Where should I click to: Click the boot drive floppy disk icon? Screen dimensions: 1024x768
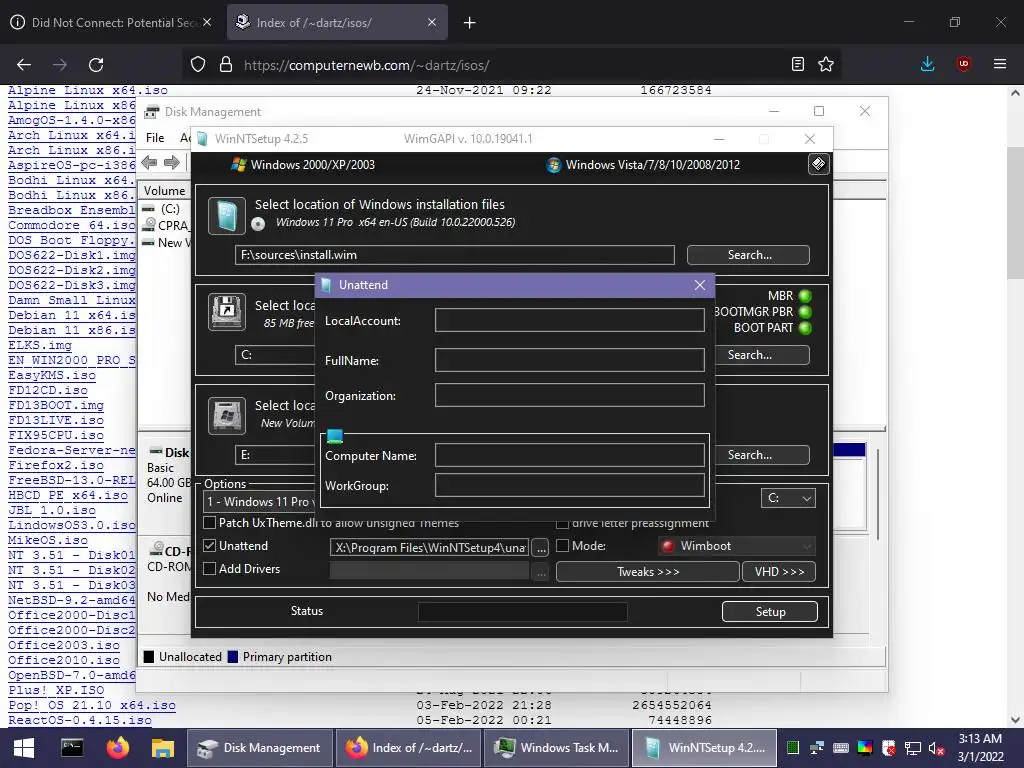[227, 312]
